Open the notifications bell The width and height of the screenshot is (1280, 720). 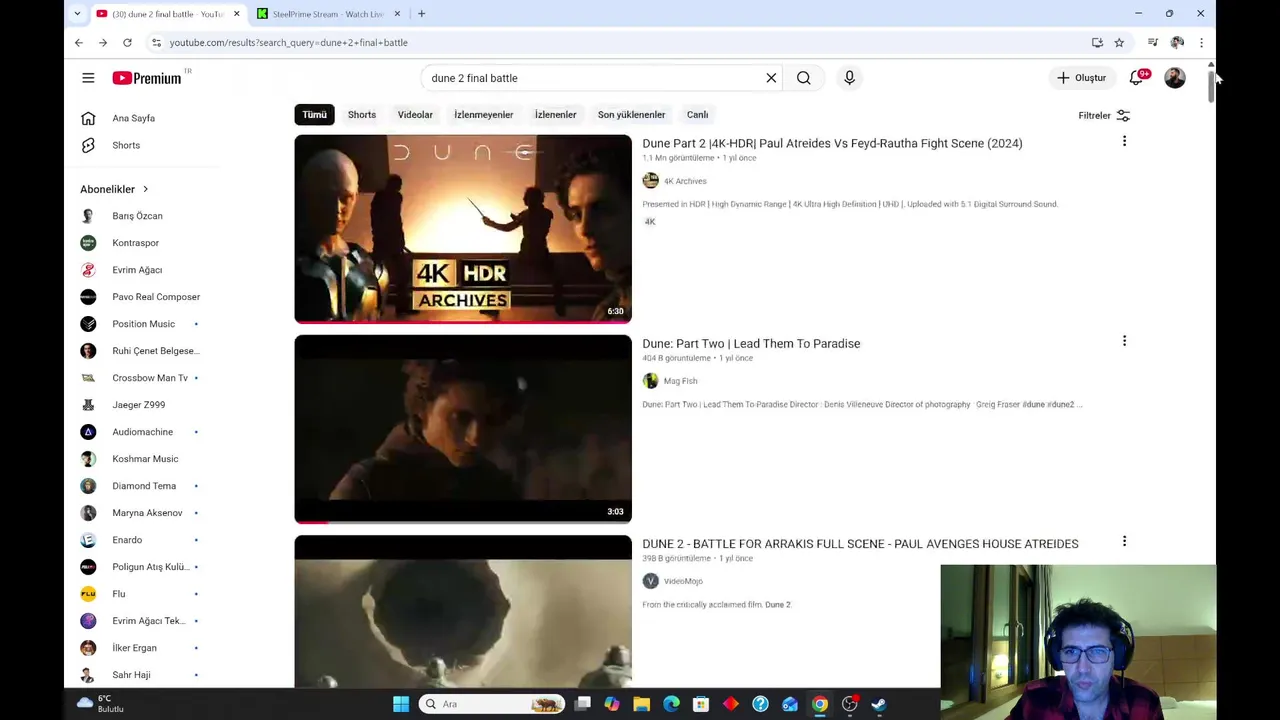pyautogui.click(x=1137, y=78)
